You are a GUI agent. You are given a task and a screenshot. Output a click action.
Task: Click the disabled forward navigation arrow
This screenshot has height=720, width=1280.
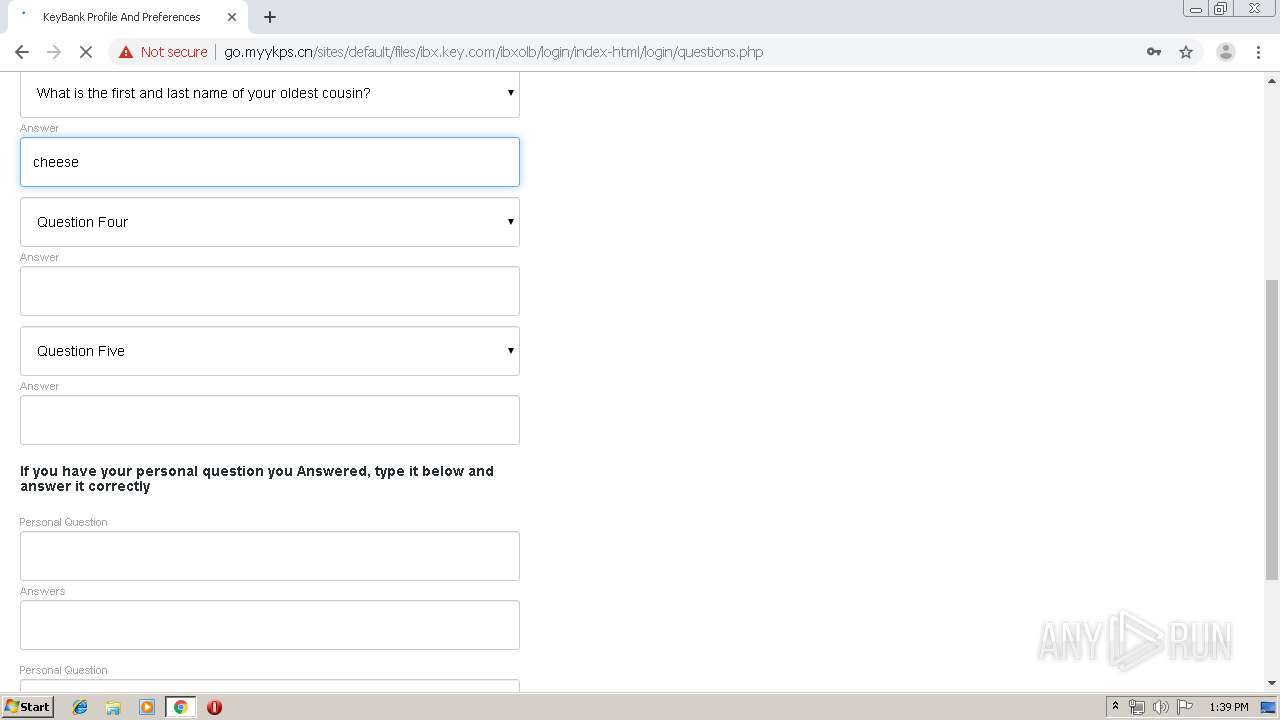coord(54,52)
